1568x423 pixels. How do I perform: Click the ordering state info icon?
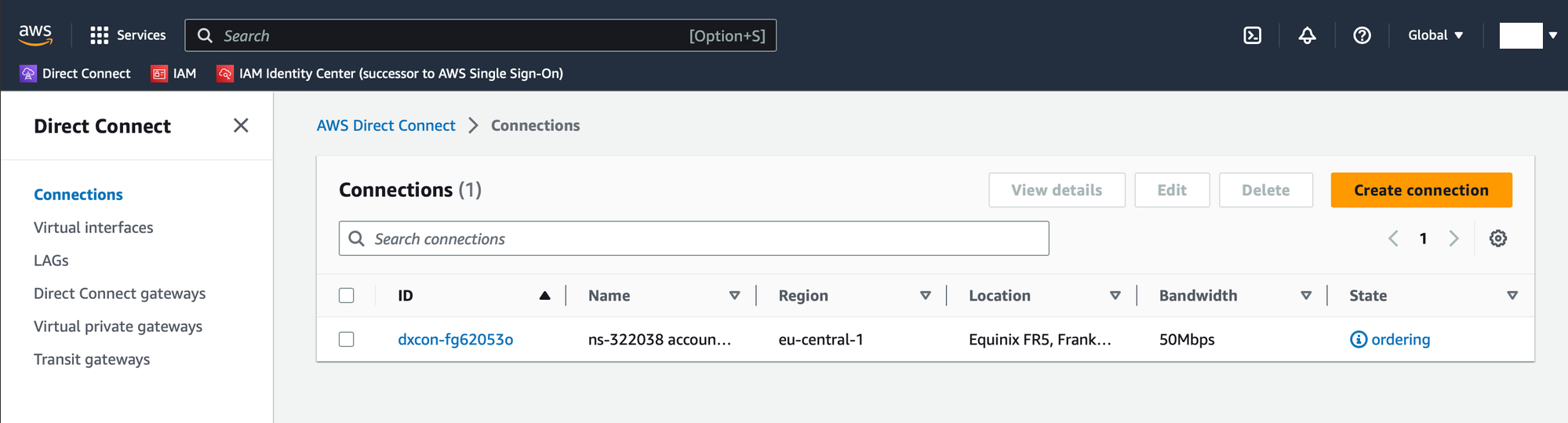[x=1359, y=340]
